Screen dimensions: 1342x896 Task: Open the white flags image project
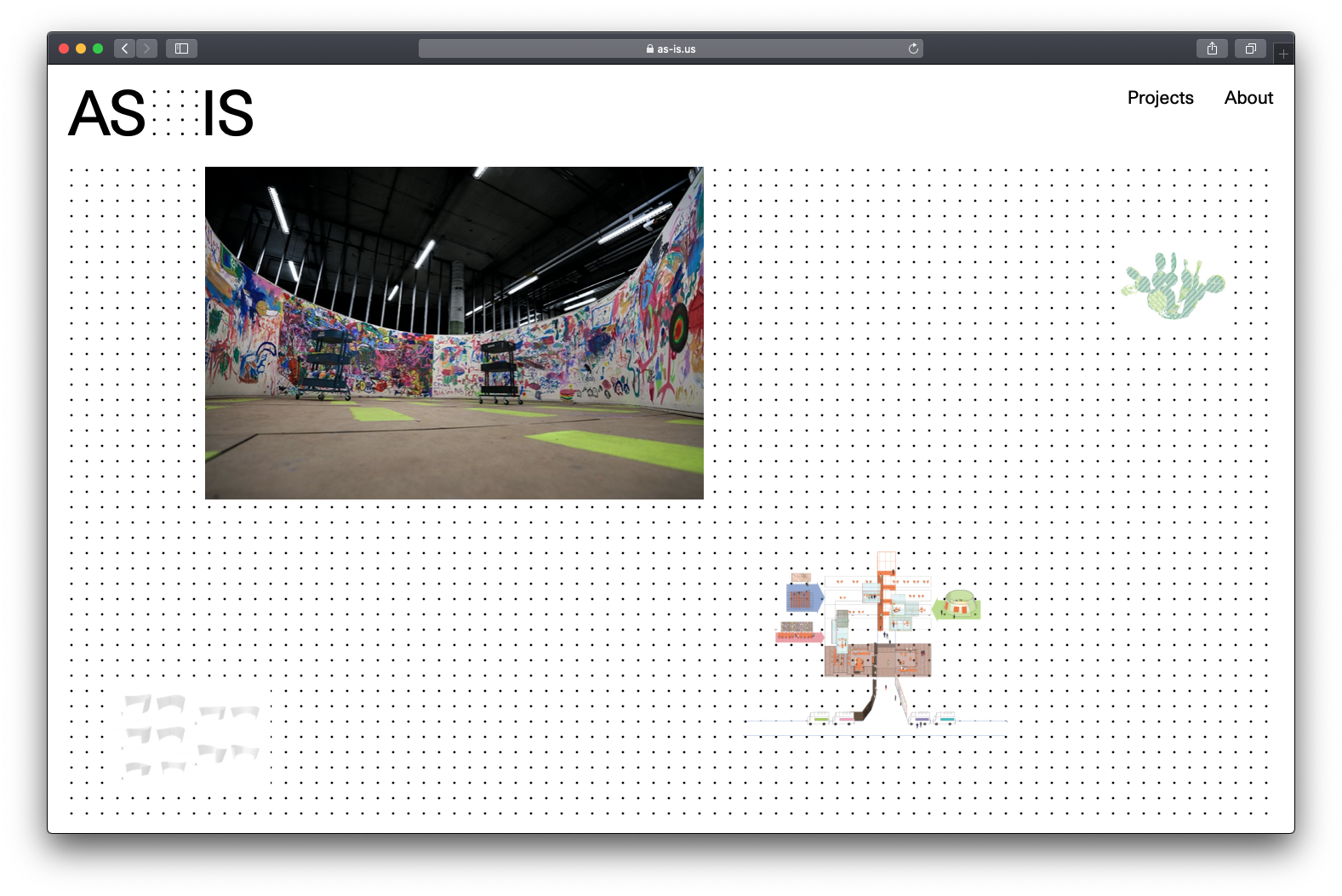pyautogui.click(x=192, y=735)
